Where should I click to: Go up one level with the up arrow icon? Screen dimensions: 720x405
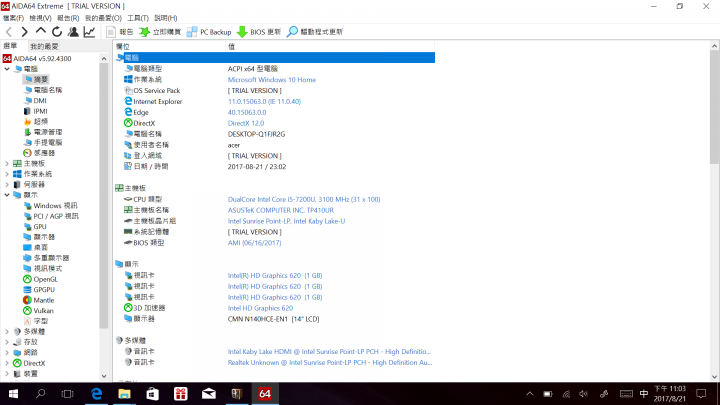[40, 31]
